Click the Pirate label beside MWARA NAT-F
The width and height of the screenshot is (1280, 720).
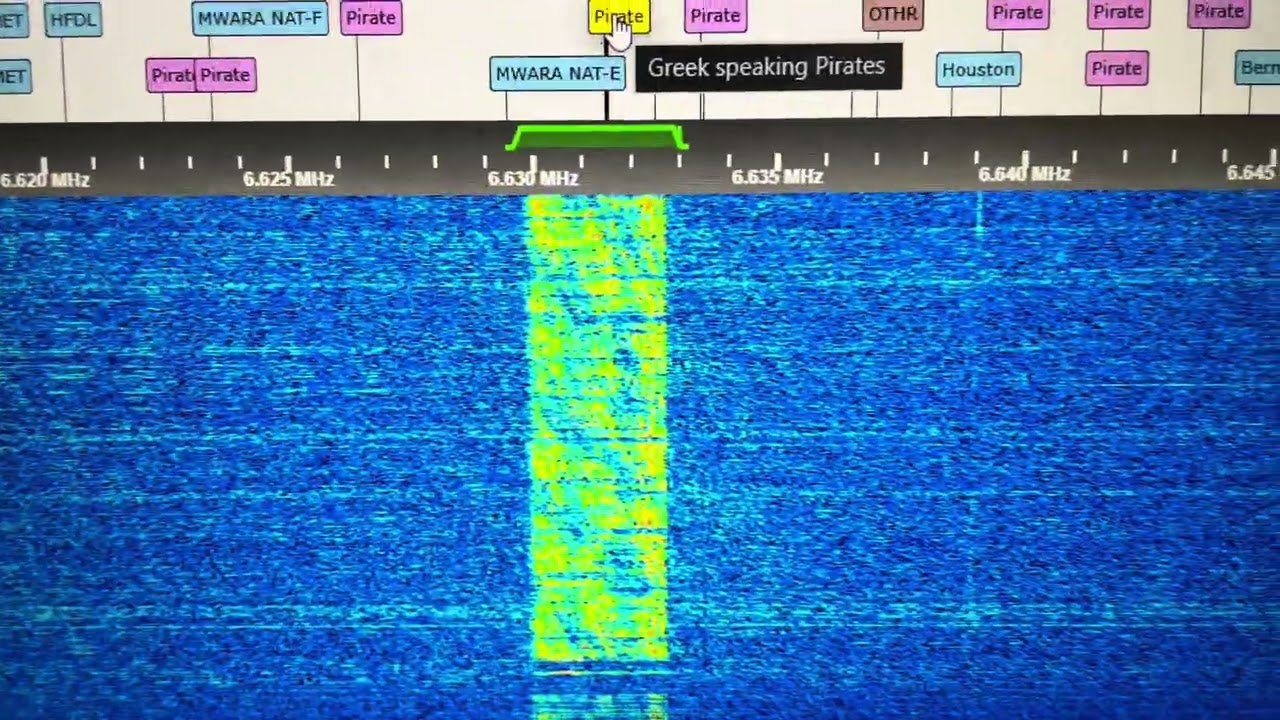[x=371, y=18]
